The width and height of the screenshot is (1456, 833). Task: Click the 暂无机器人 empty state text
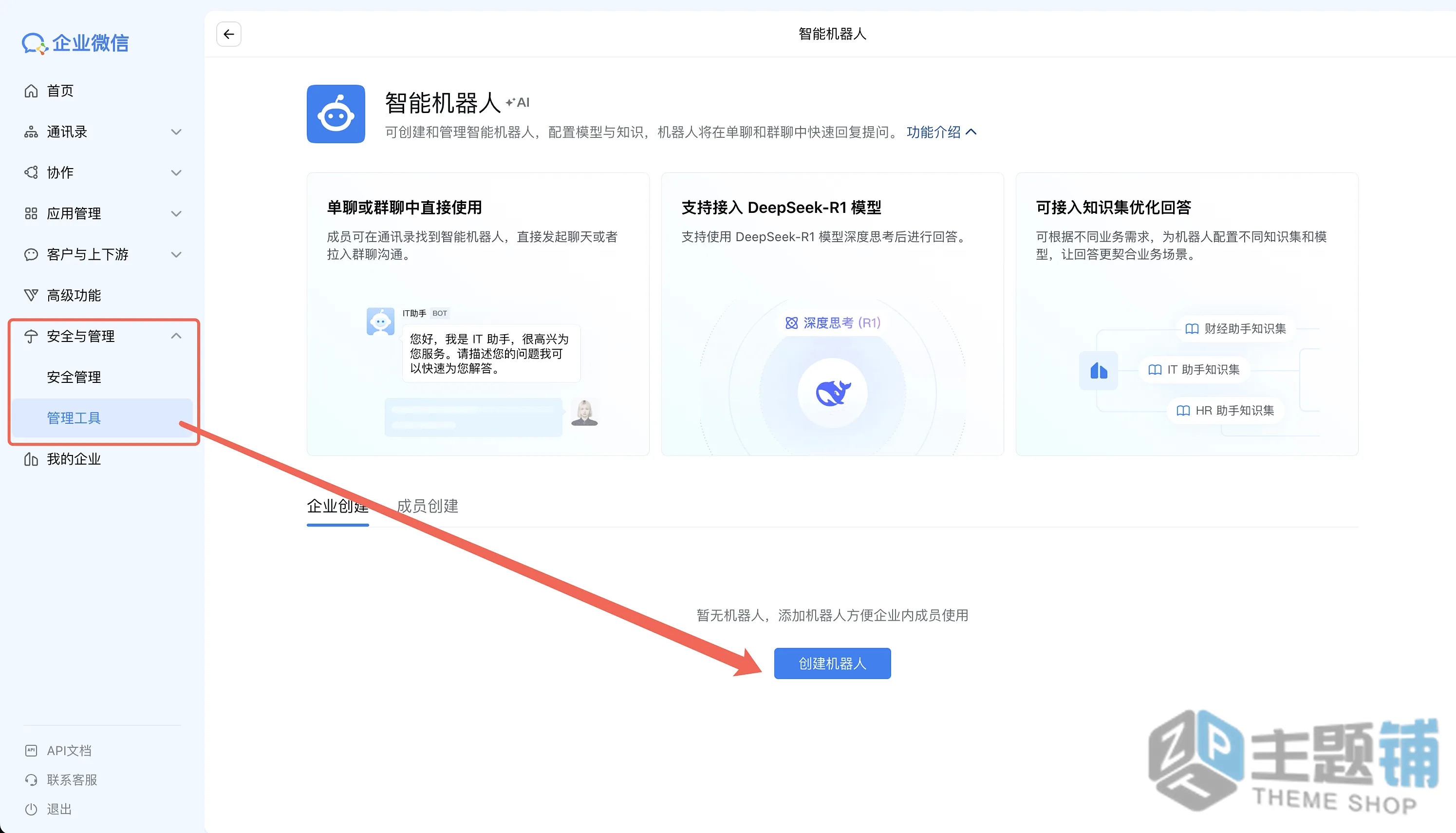pos(833,616)
